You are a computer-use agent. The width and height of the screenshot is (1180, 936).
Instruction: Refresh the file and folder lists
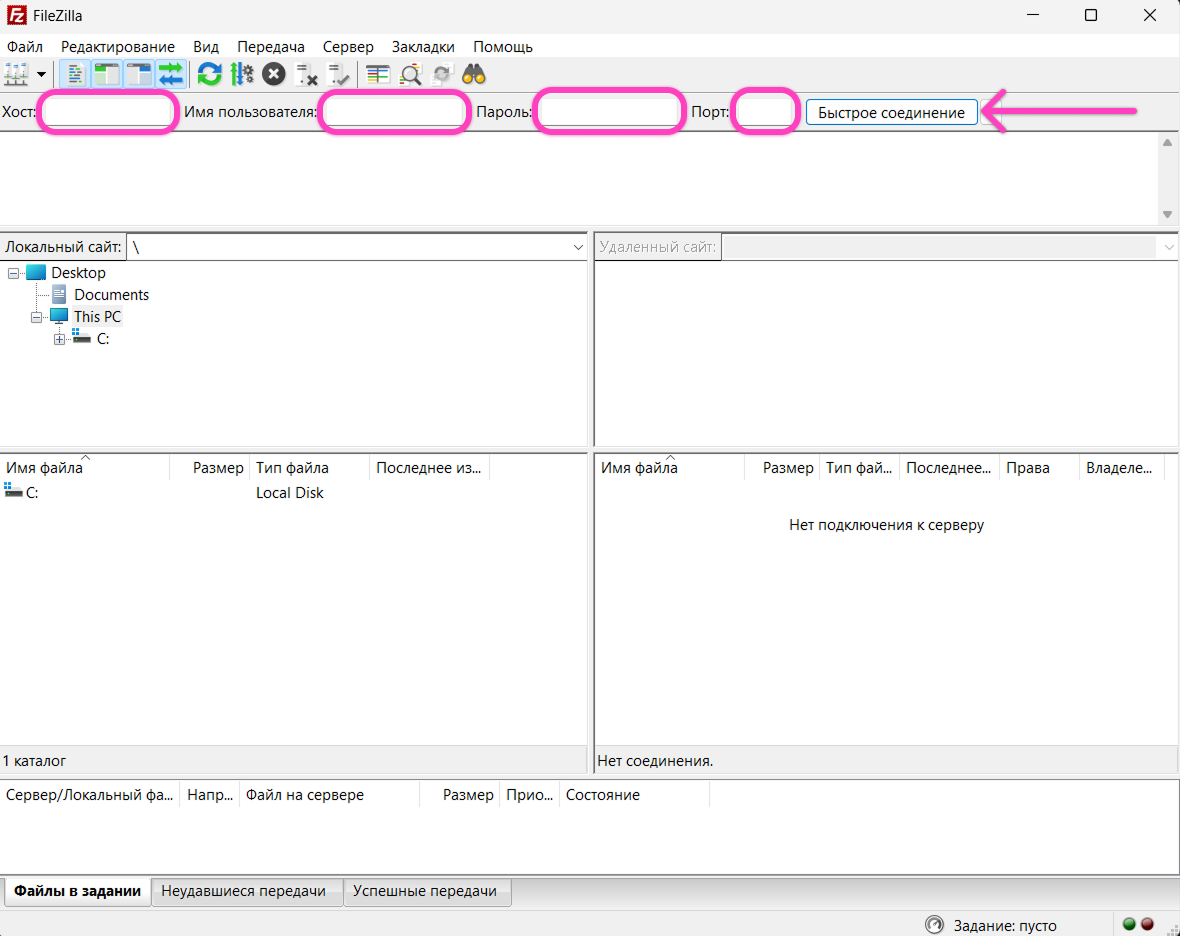click(209, 74)
